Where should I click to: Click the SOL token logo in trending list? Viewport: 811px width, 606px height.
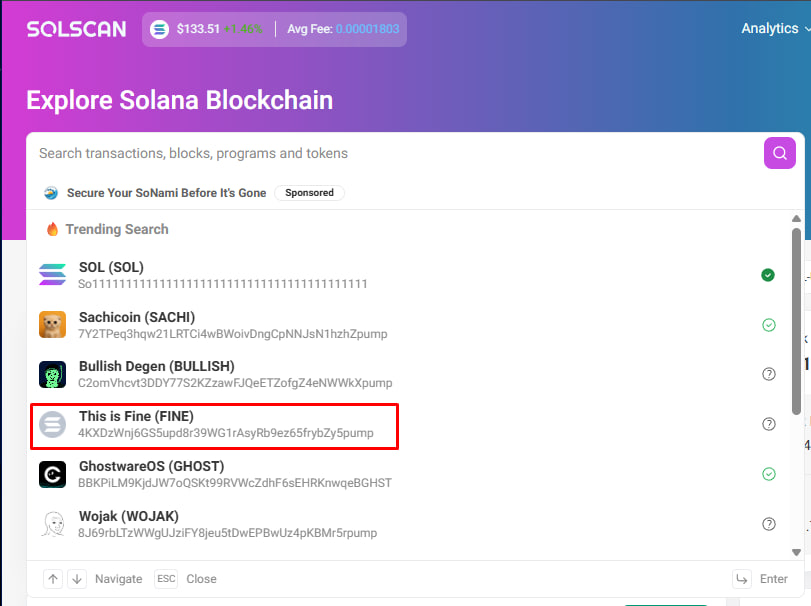coord(52,274)
